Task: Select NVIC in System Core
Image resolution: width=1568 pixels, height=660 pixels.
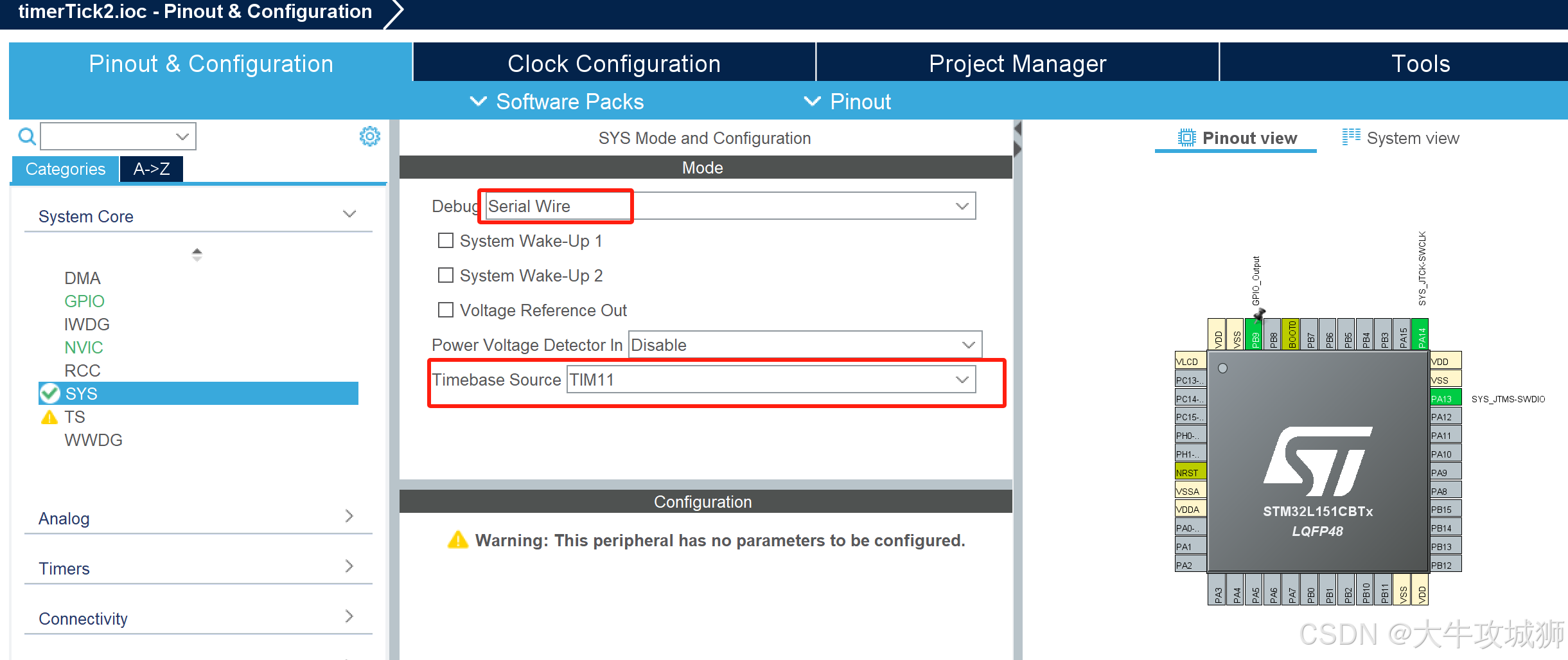Action: tap(84, 347)
